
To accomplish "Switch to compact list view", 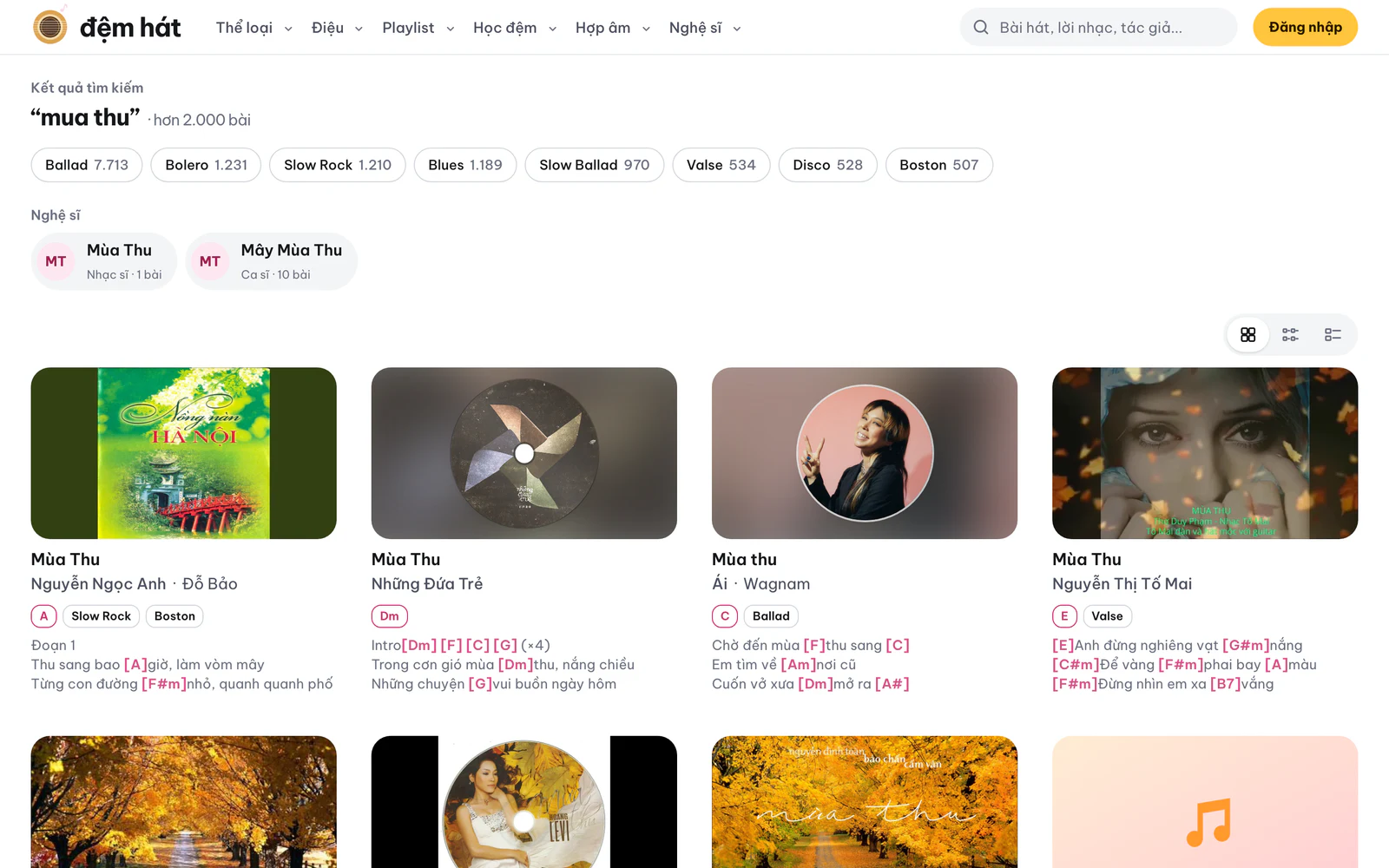I will pos(1333,335).
